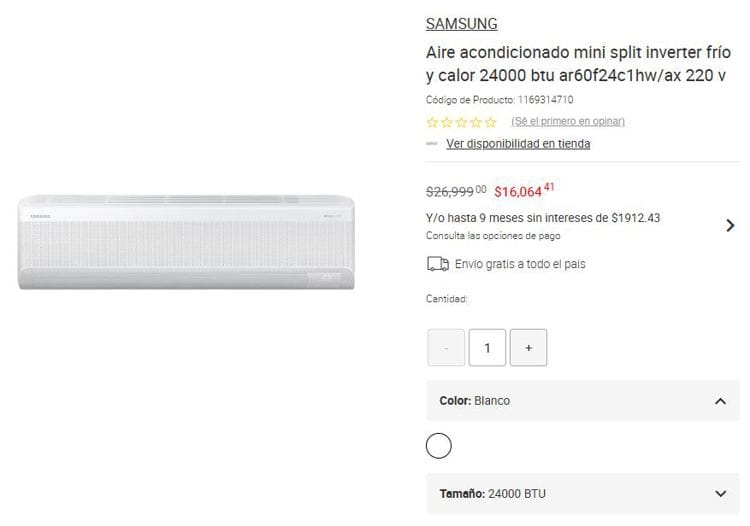The height and width of the screenshot is (526, 750).
Task: Click the quantity input field
Action: [x=487, y=348]
